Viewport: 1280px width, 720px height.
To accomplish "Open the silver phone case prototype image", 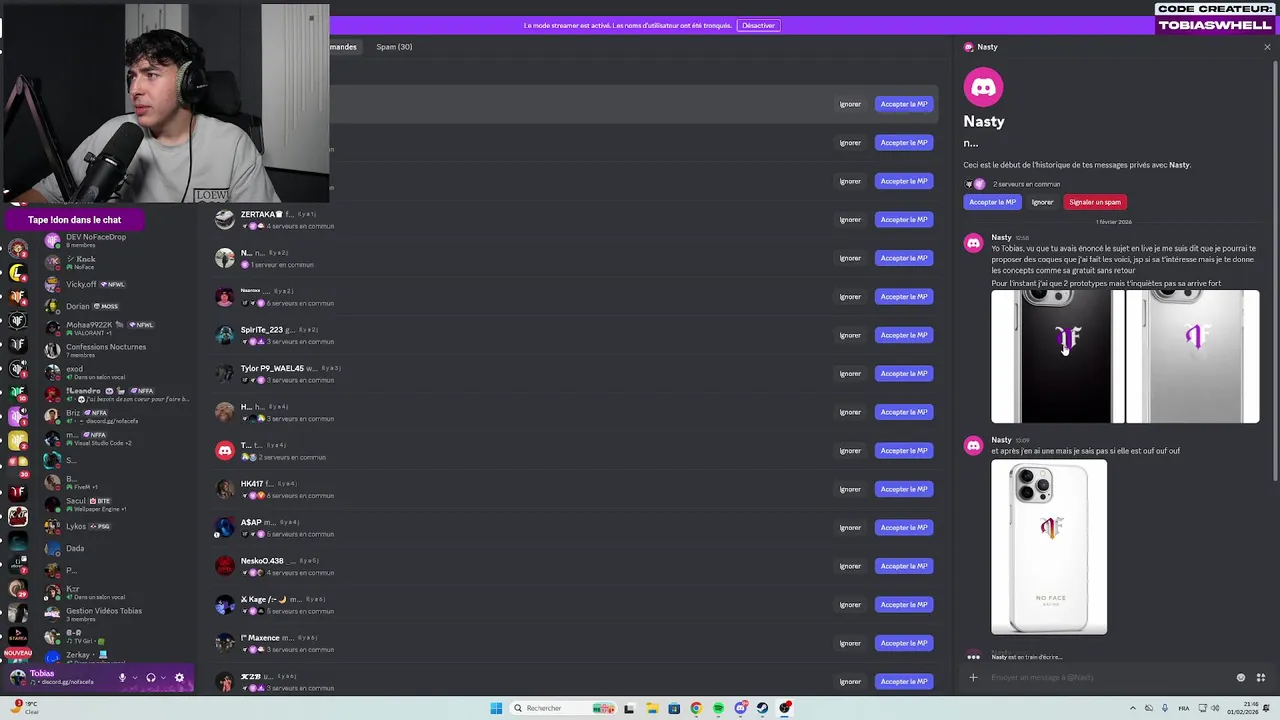I will tap(1192, 356).
